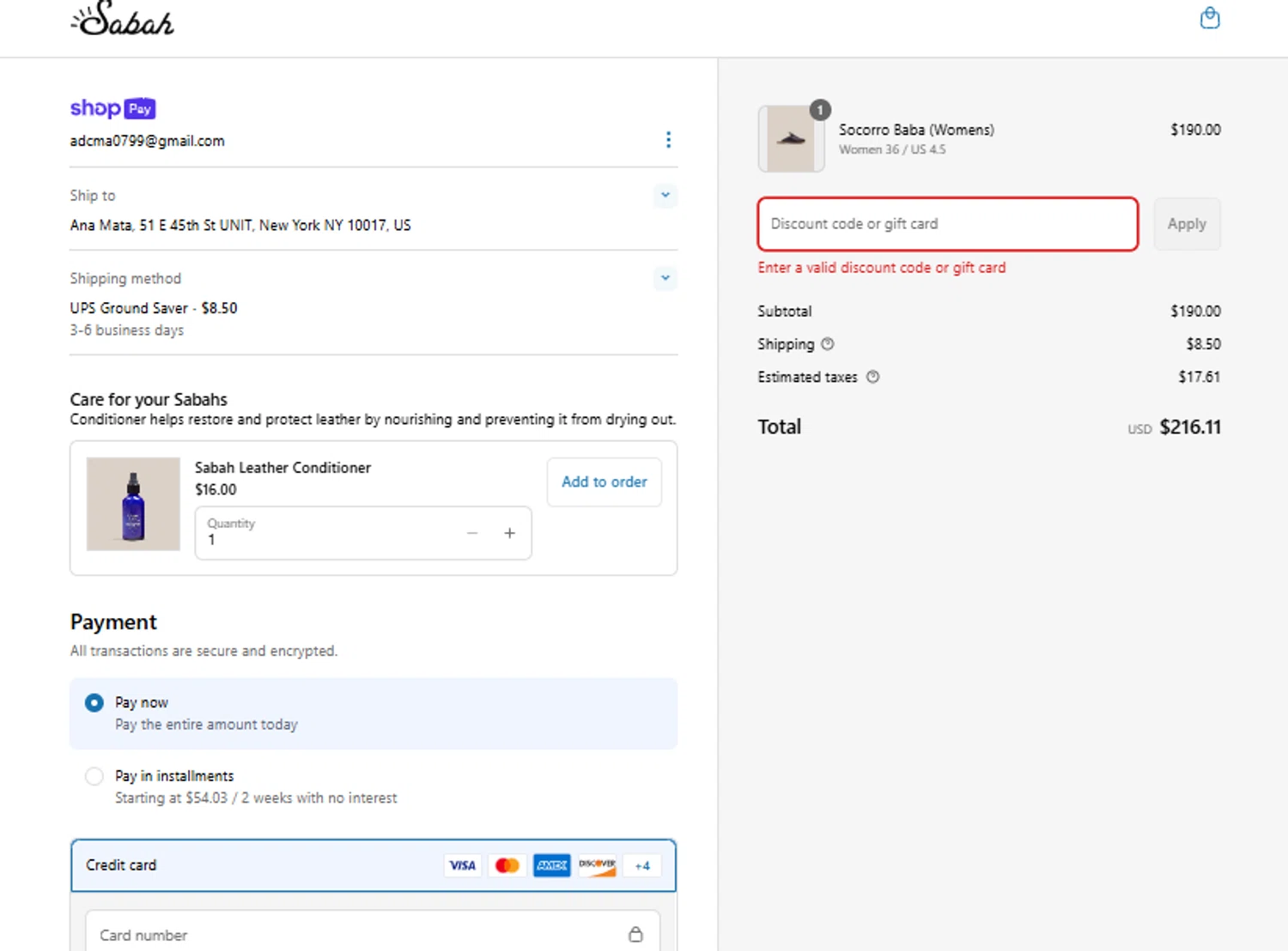Viewport: 1288px width, 951px height.
Task: Select the Pay now radio option
Action: tap(94, 703)
